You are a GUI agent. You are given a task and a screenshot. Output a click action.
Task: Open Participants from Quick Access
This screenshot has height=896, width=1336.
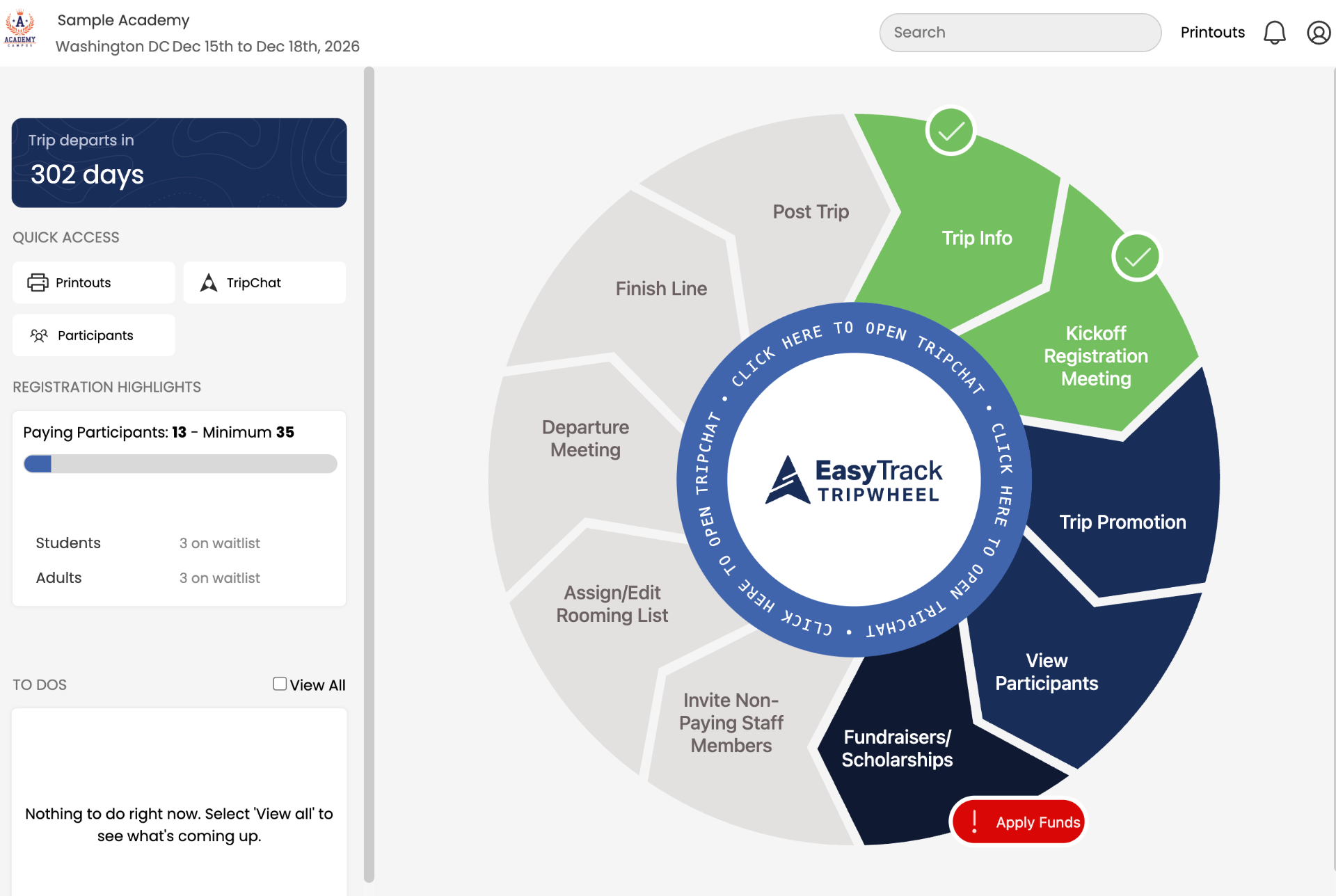click(93, 335)
